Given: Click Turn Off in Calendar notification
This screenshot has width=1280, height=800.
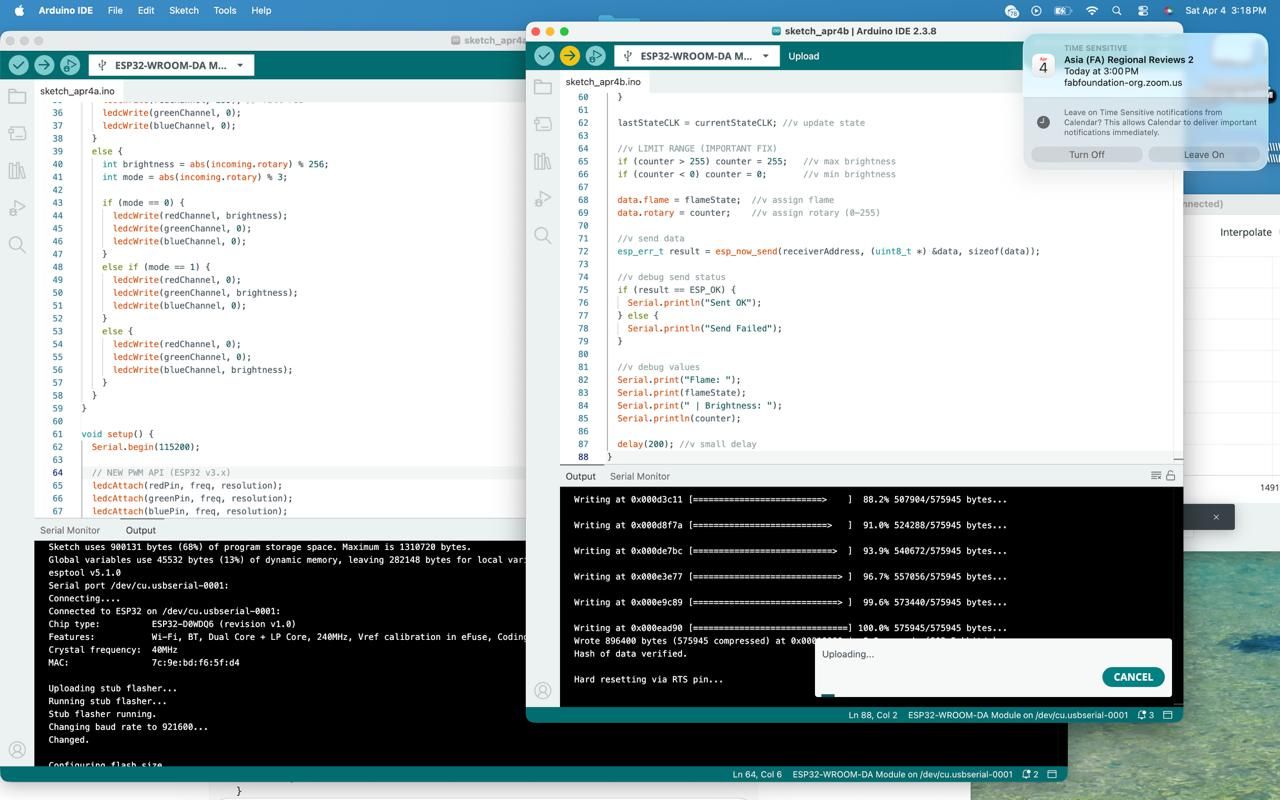Looking at the screenshot, I should 1086,155.
